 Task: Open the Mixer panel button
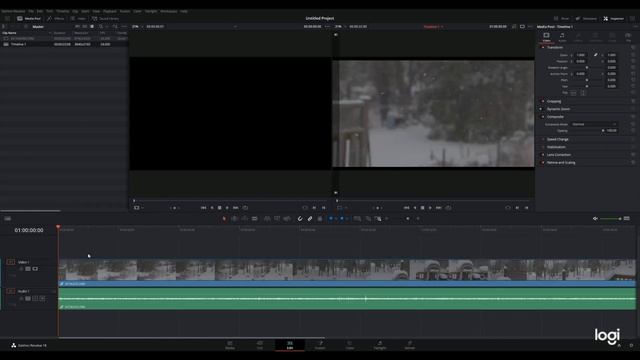[562, 18]
